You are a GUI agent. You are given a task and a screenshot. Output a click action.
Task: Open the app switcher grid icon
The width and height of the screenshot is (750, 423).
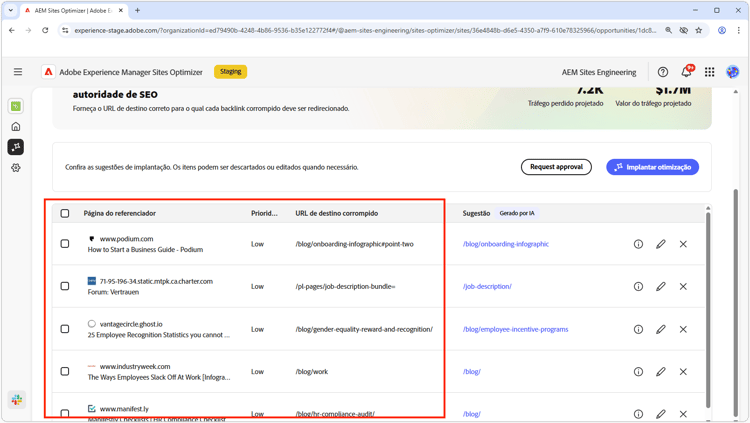point(709,72)
